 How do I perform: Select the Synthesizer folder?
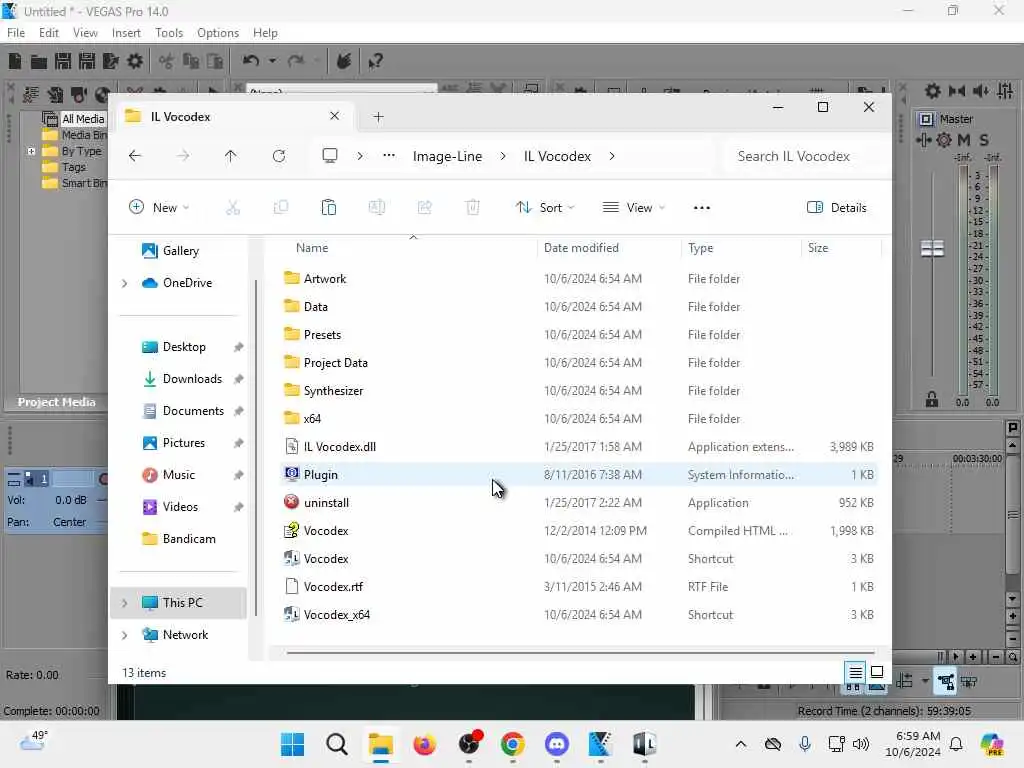pos(579,391)
